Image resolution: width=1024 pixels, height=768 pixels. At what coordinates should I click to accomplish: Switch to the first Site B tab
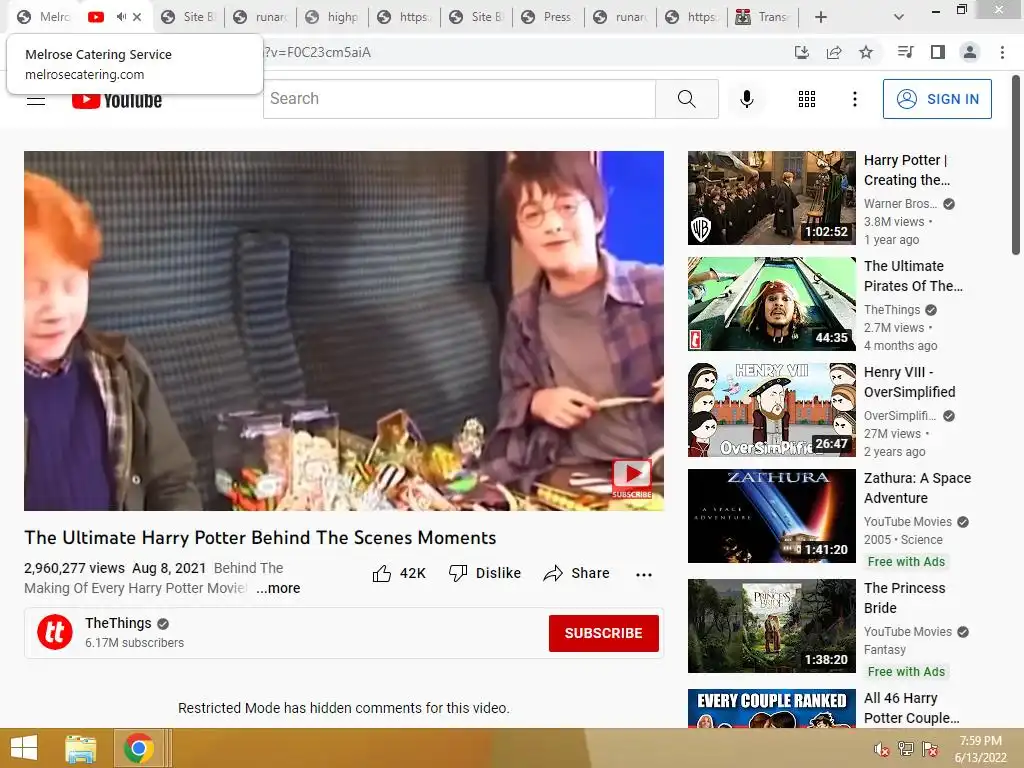189,17
